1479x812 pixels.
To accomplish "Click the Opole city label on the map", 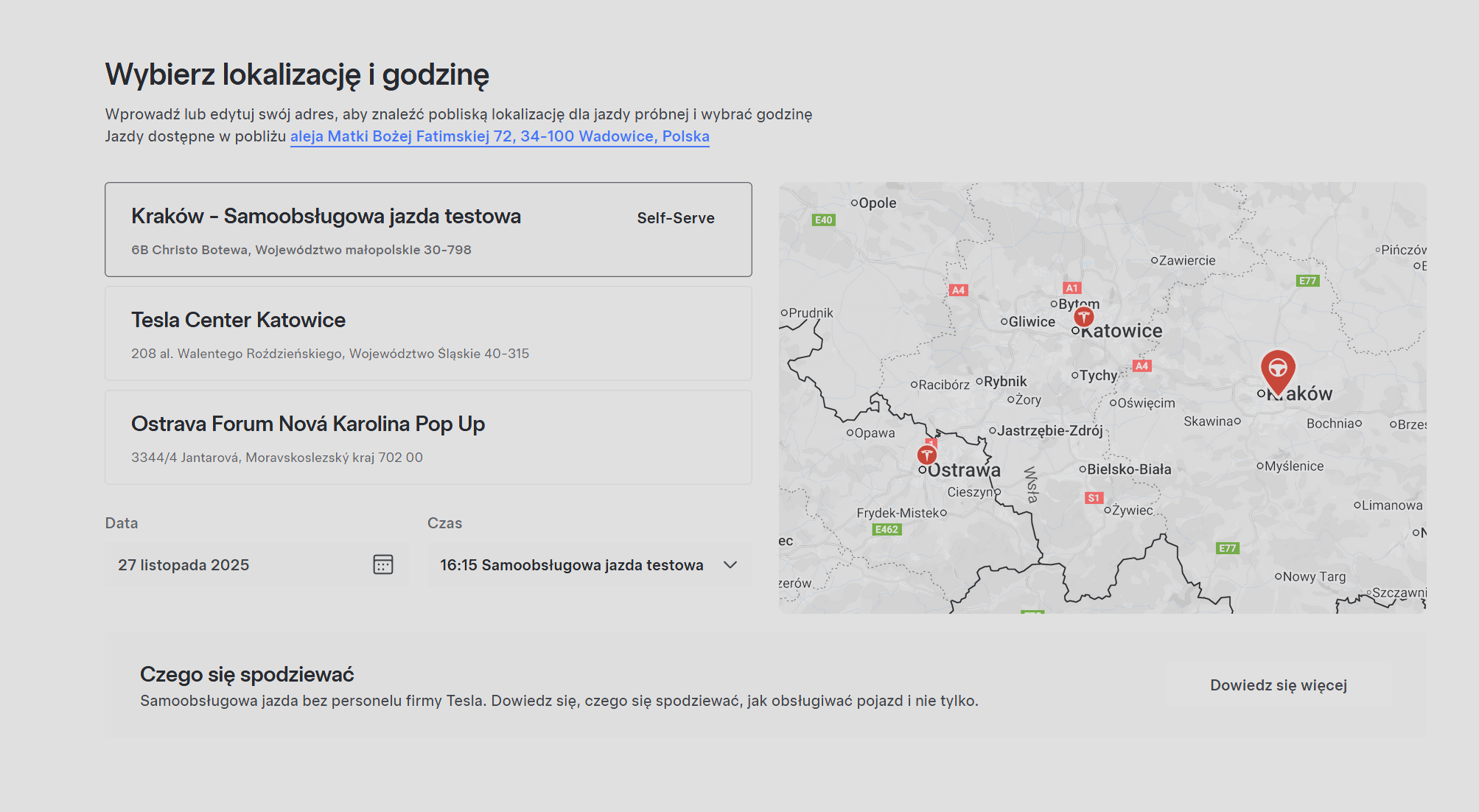I will 877,203.
